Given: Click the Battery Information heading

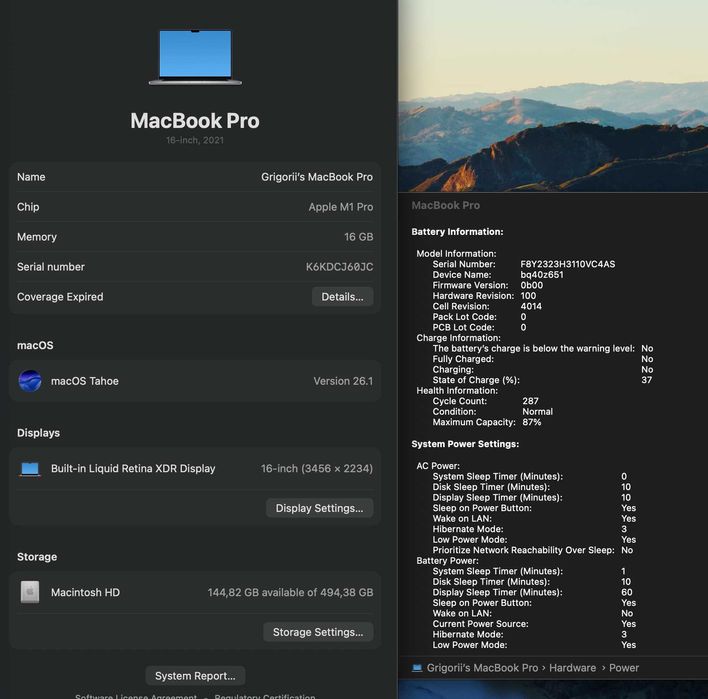Looking at the screenshot, I should (457, 232).
